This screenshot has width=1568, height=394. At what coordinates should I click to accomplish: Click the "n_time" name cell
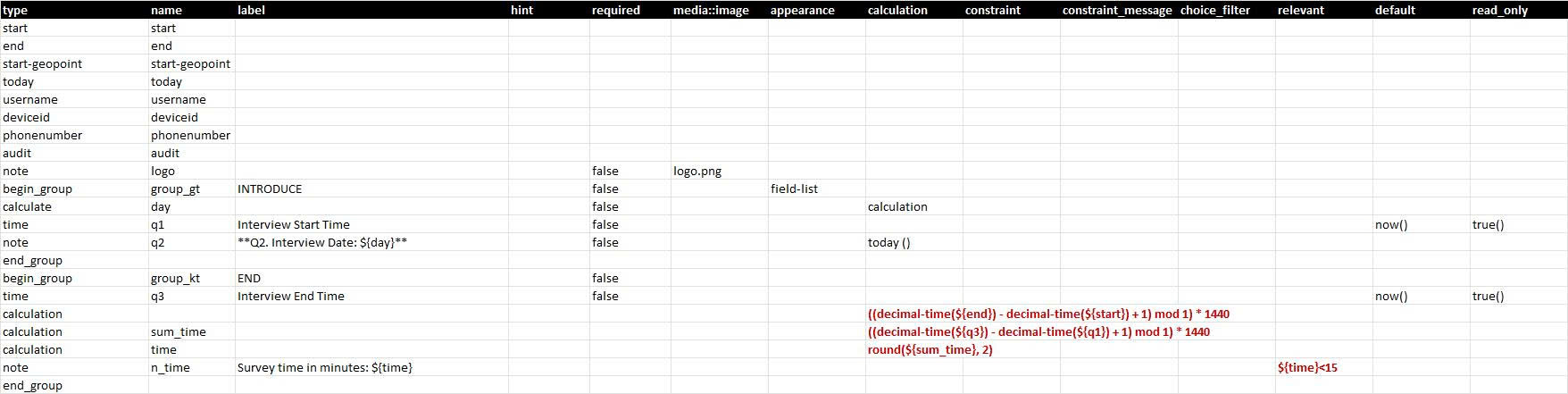tap(171, 367)
